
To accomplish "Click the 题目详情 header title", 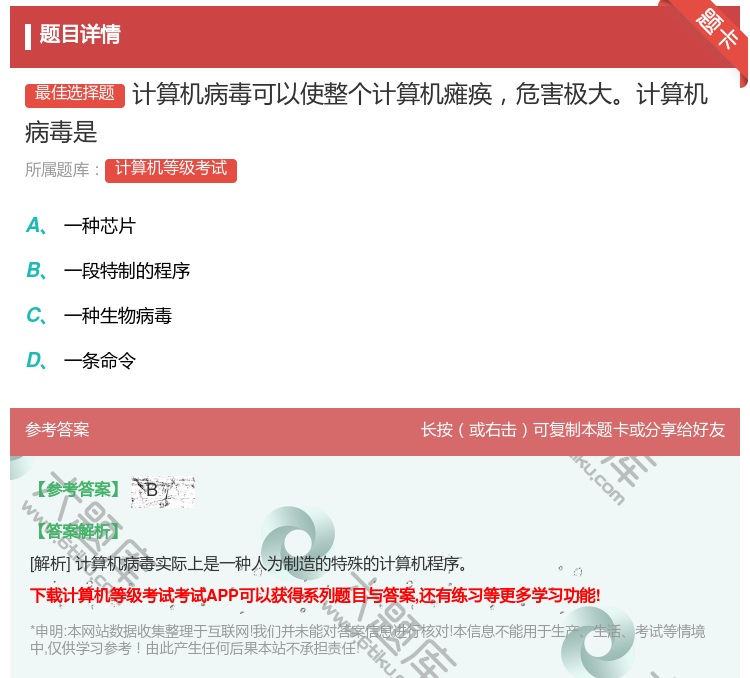I will (80, 34).
